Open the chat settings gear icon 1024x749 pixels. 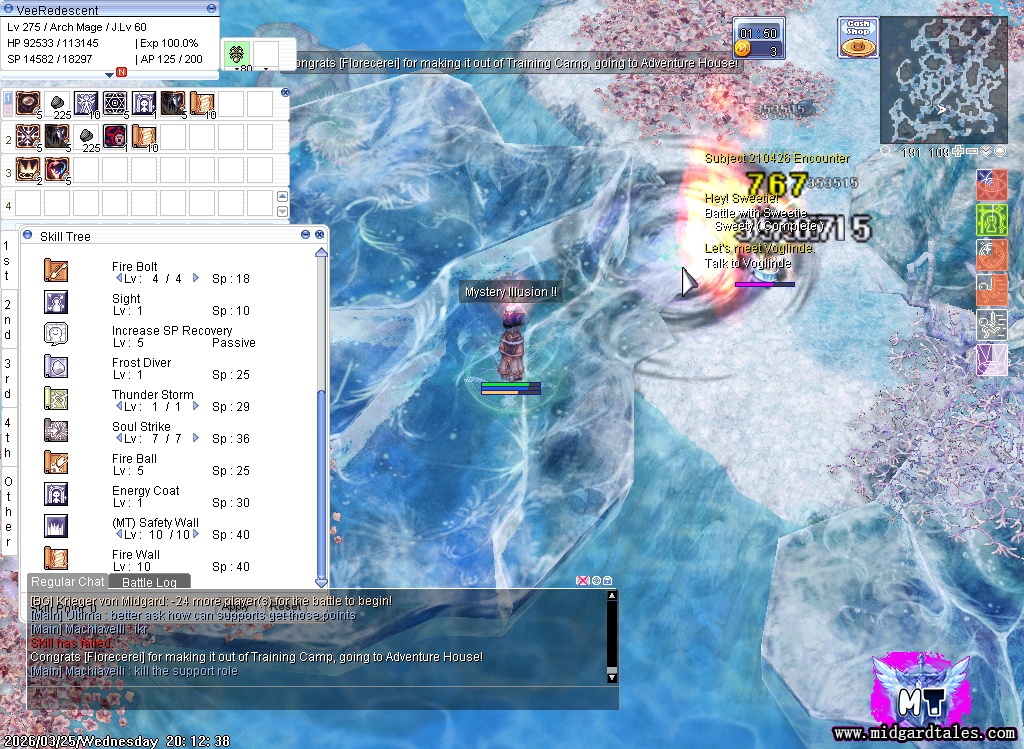[596, 580]
